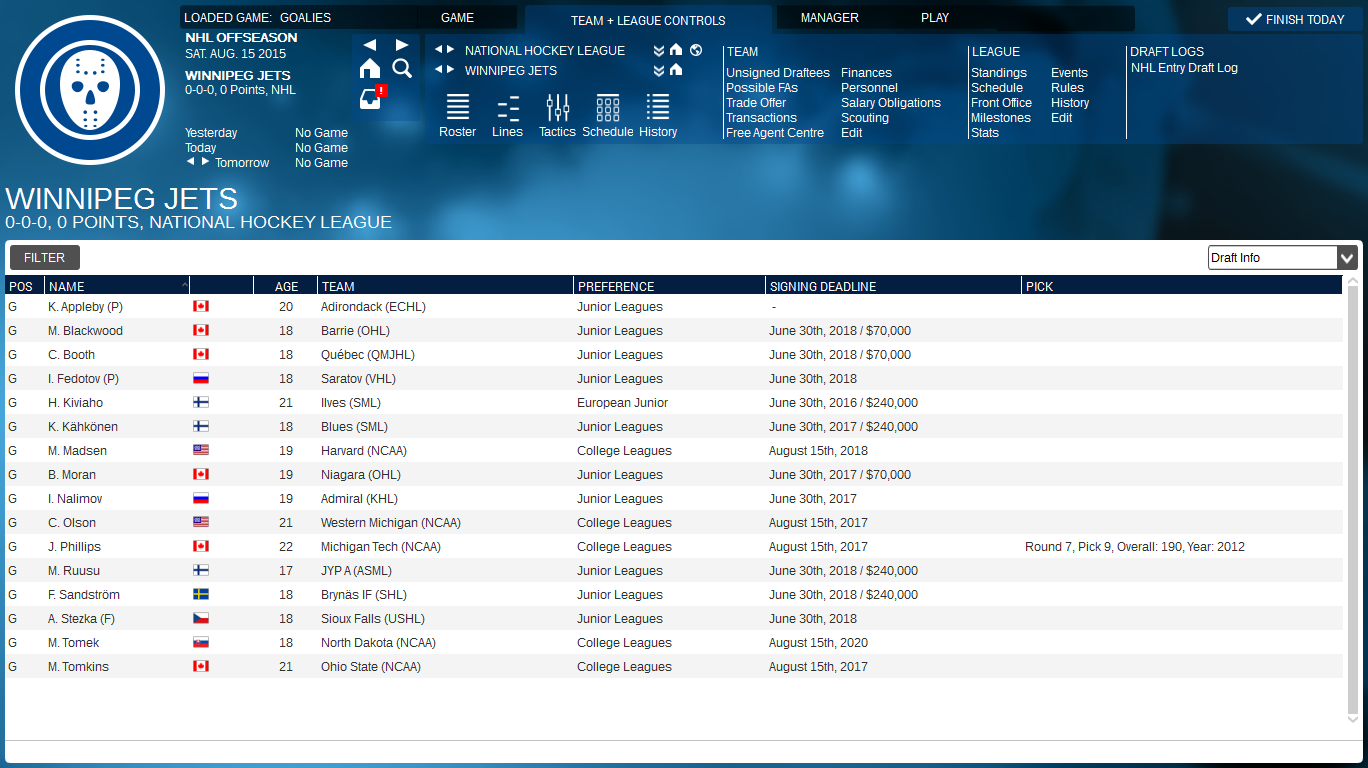Go back with the left arrow navigation icon
Viewport: 1368px width, 768px height.
click(x=370, y=45)
